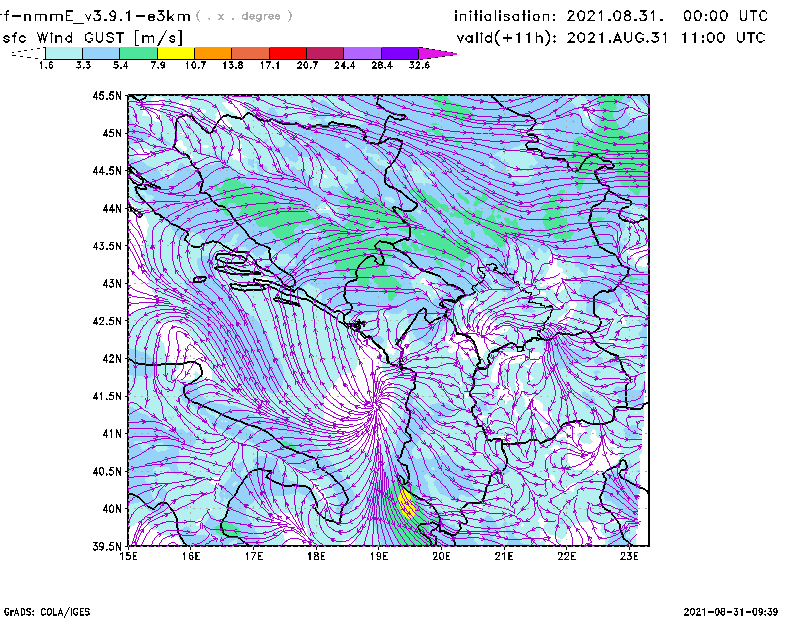Select the yellow 7.9–10.7 legend swatch
Image resolution: width=800 pixels, height=618 pixels.
click(176, 53)
